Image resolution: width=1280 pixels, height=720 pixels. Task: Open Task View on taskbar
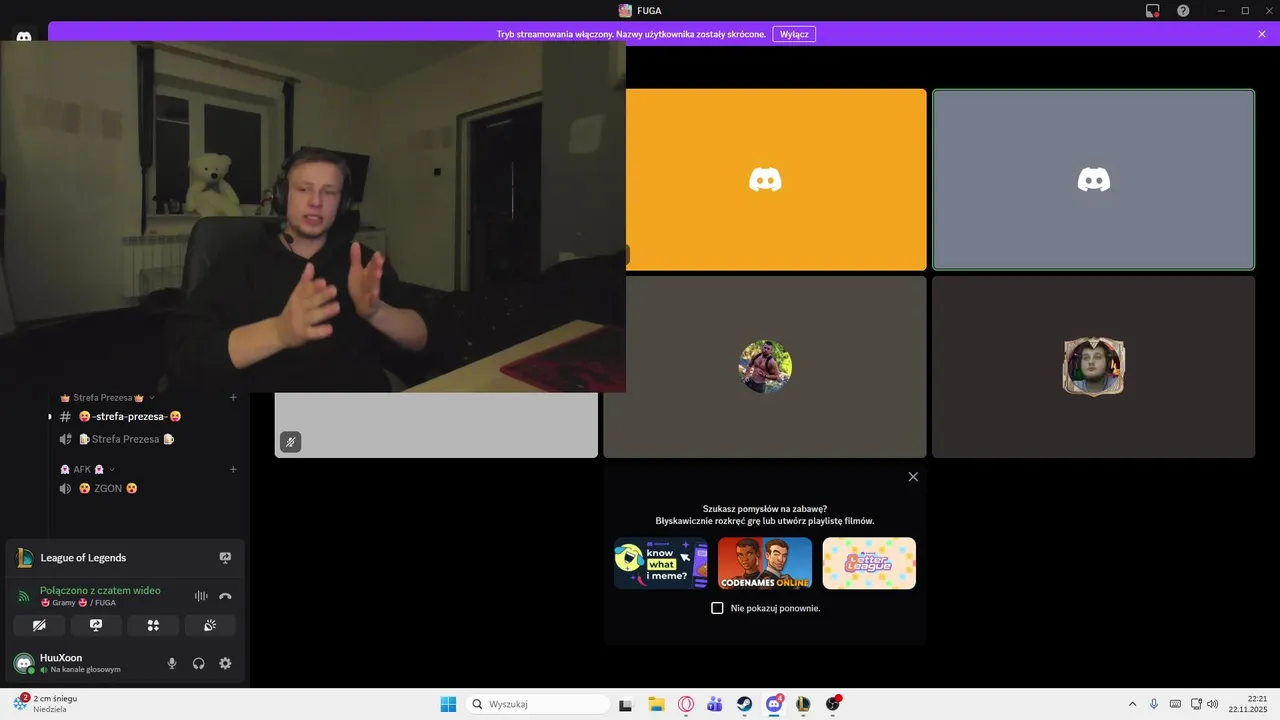click(x=626, y=704)
